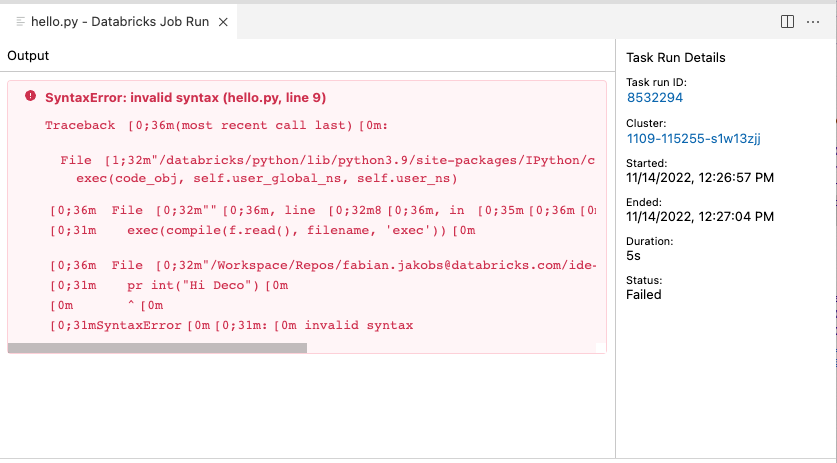Click the Task Run Details heading
This screenshot has width=837, height=463.
point(676,58)
